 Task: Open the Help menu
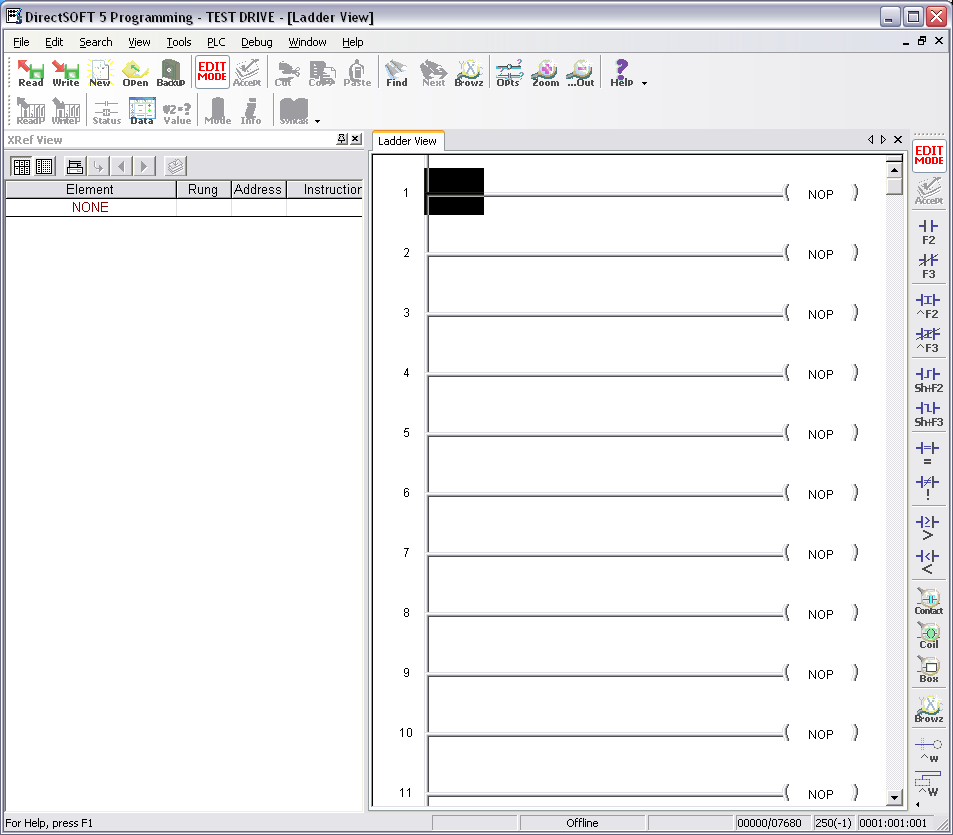tap(353, 42)
